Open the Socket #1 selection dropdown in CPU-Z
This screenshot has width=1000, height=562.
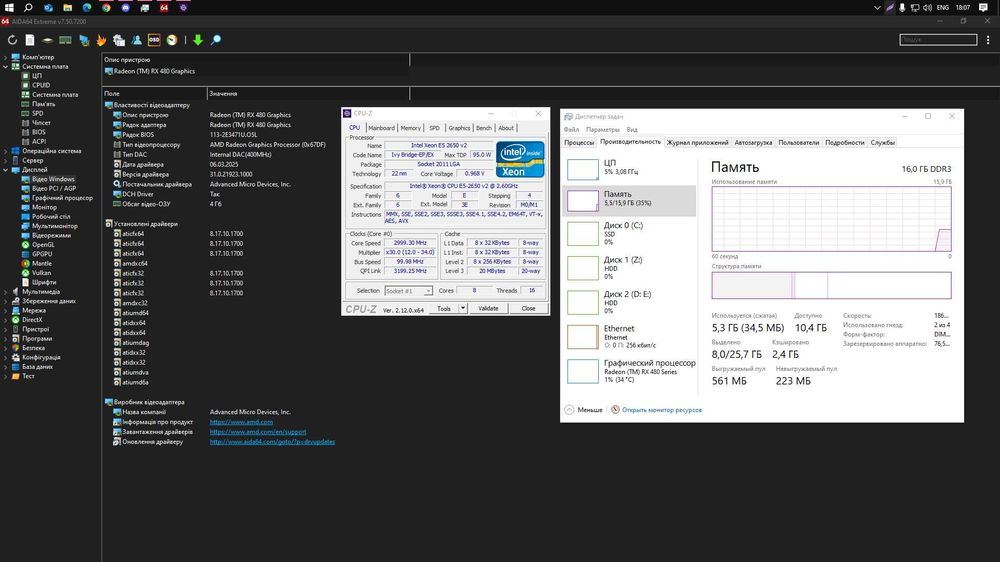(408, 291)
